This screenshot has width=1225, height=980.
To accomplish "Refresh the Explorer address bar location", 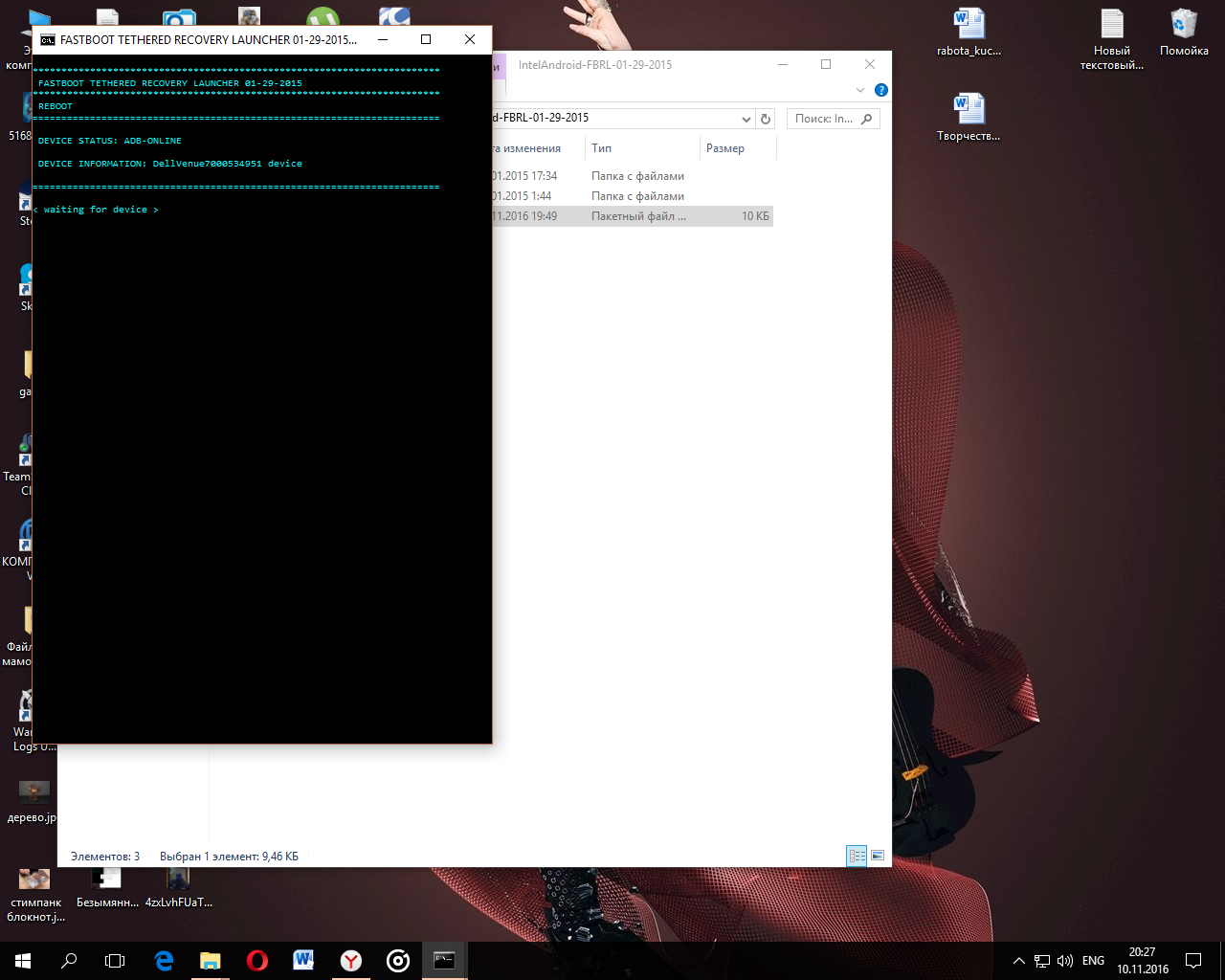I will (766, 119).
